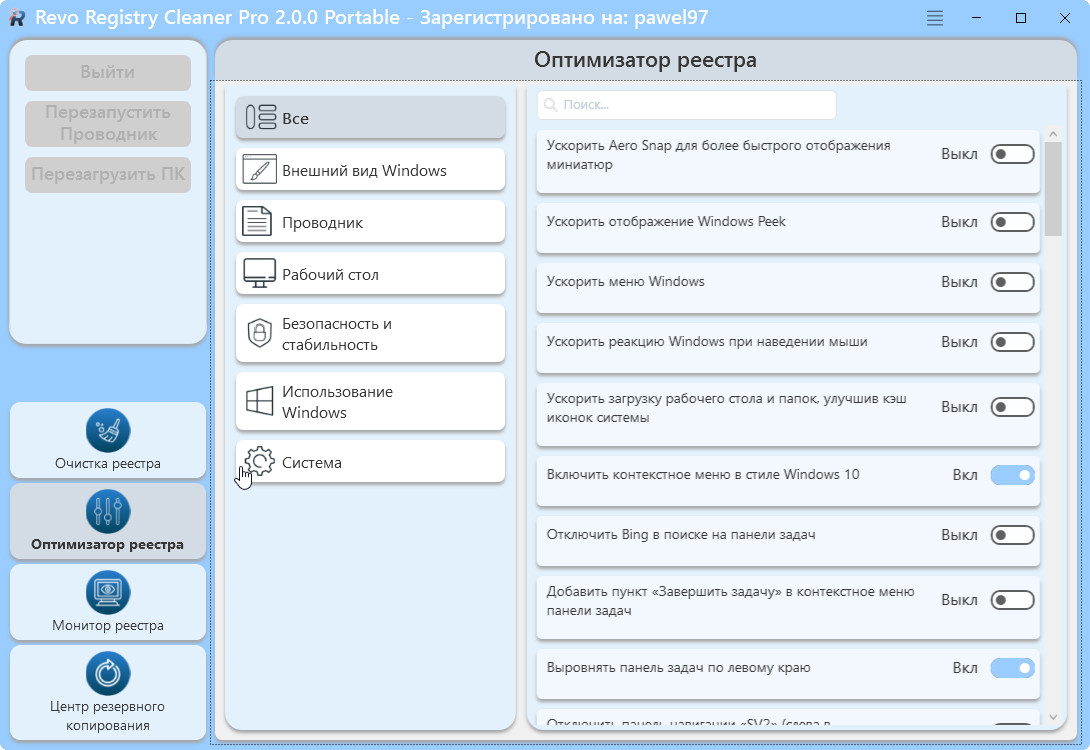Click the scrollbar up arrow
The height and width of the screenshot is (750, 1090).
click(x=1052, y=132)
